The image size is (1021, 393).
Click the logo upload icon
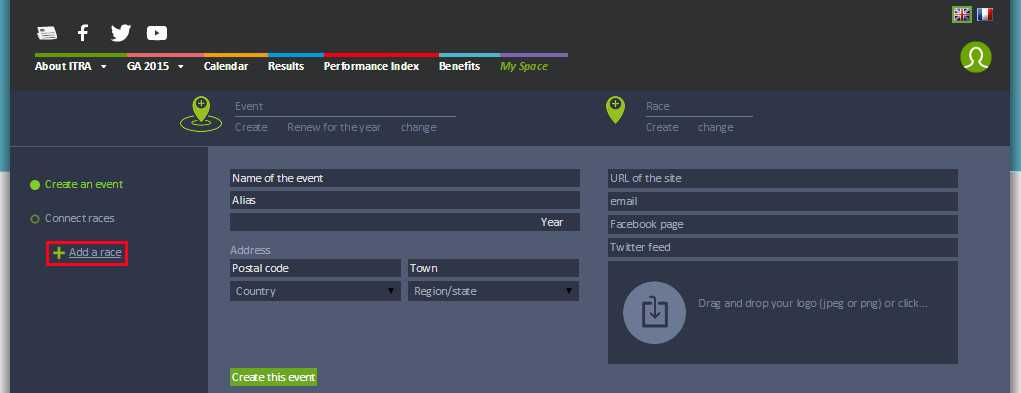[x=654, y=312]
